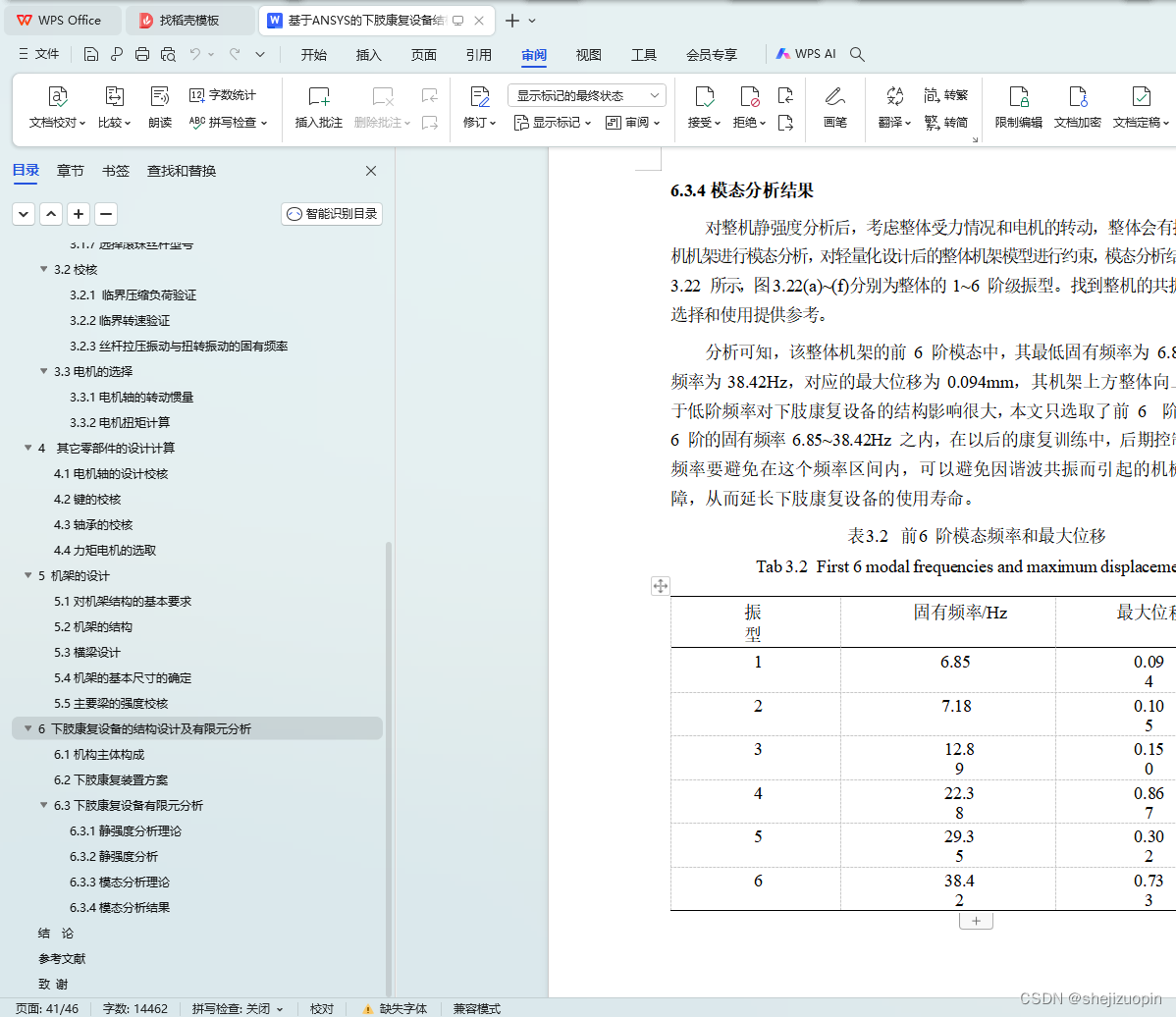1176x1017 pixels.
Task: Click the Print Preview icon
Action: tap(168, 54)
